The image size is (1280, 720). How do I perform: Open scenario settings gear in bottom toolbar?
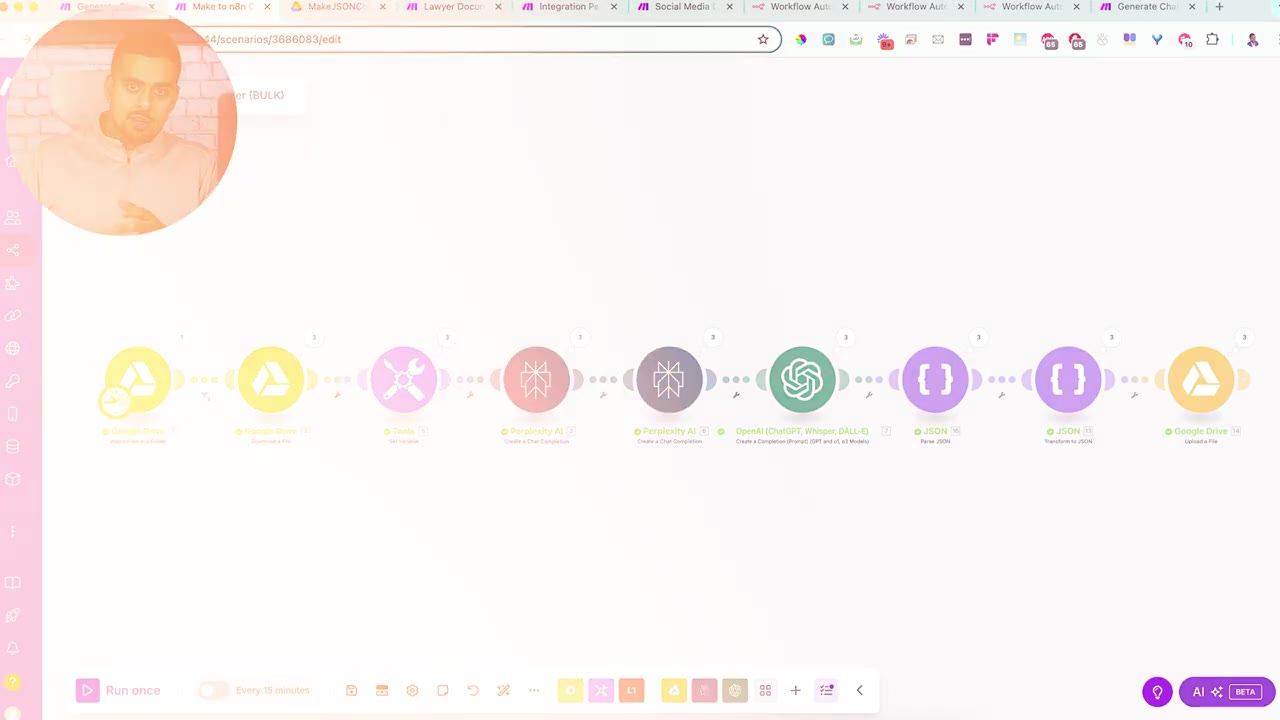point(412,690)
